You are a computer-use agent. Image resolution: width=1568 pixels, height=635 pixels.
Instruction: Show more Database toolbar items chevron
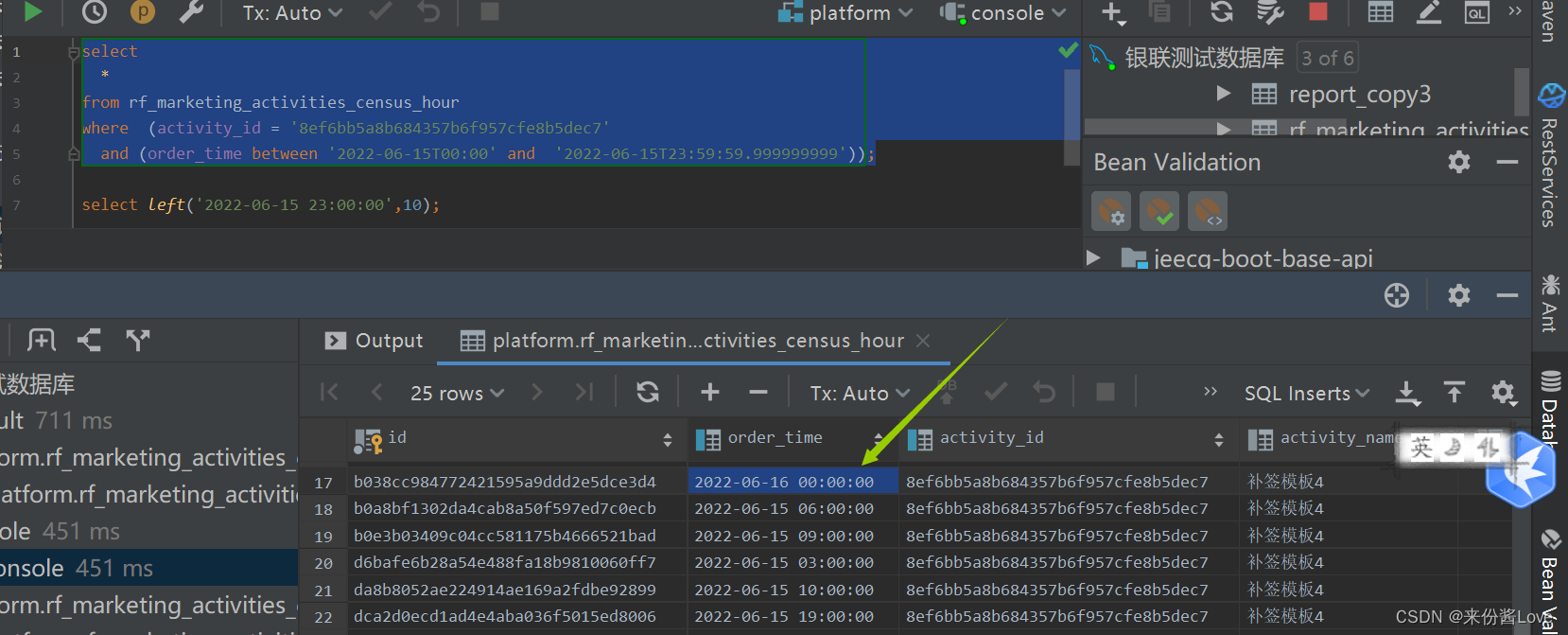click(x=1514, y=11)
